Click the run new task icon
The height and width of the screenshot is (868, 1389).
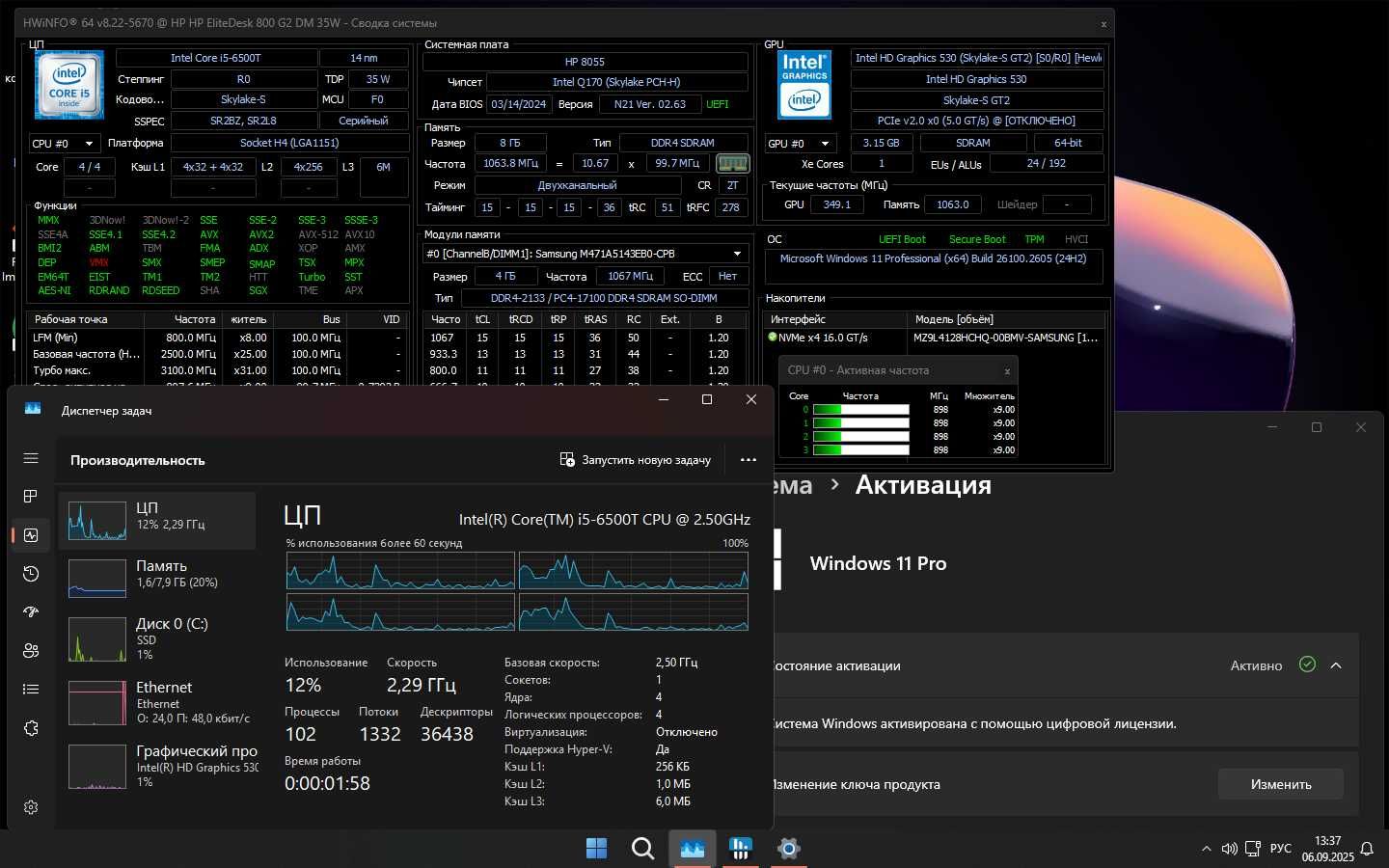coord(567,460)
